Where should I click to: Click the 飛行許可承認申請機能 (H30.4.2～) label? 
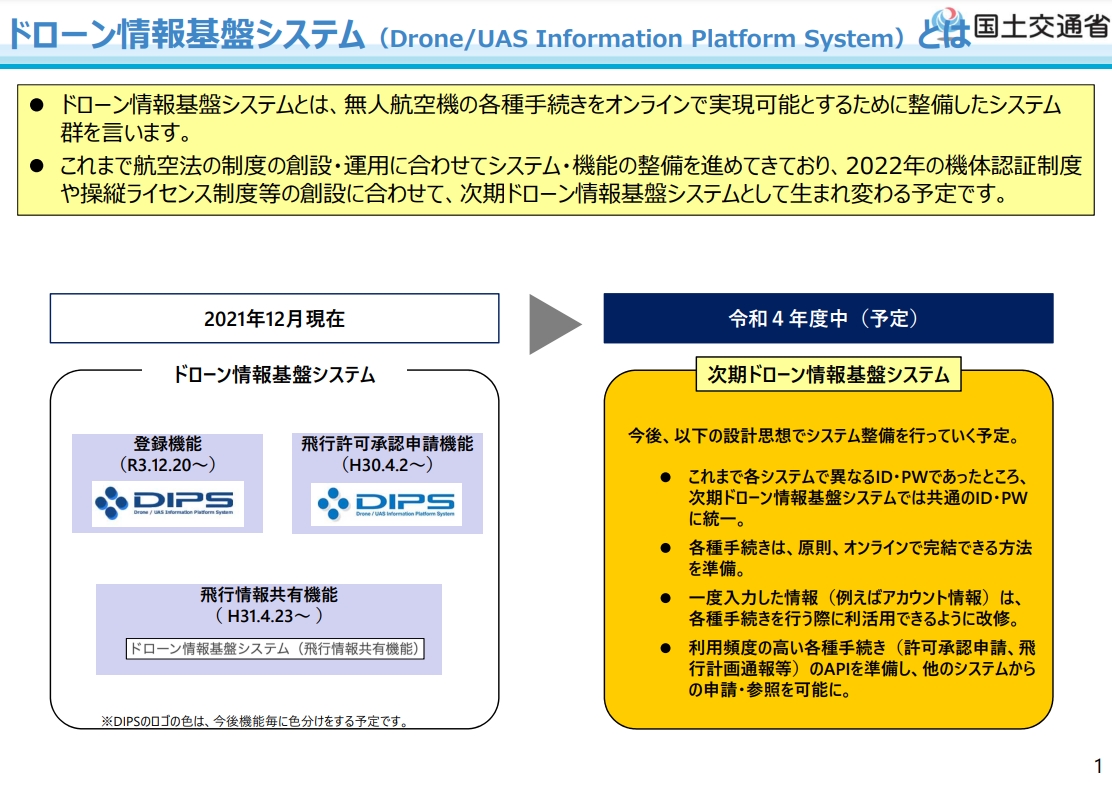[x=387, y=454]
